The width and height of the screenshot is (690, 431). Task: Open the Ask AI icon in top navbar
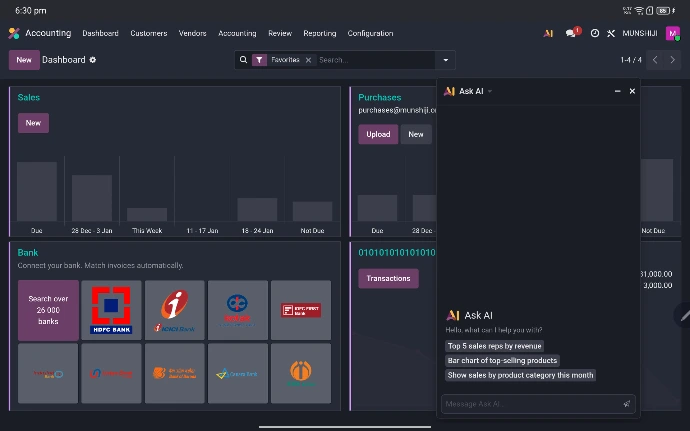coord(548,33)
